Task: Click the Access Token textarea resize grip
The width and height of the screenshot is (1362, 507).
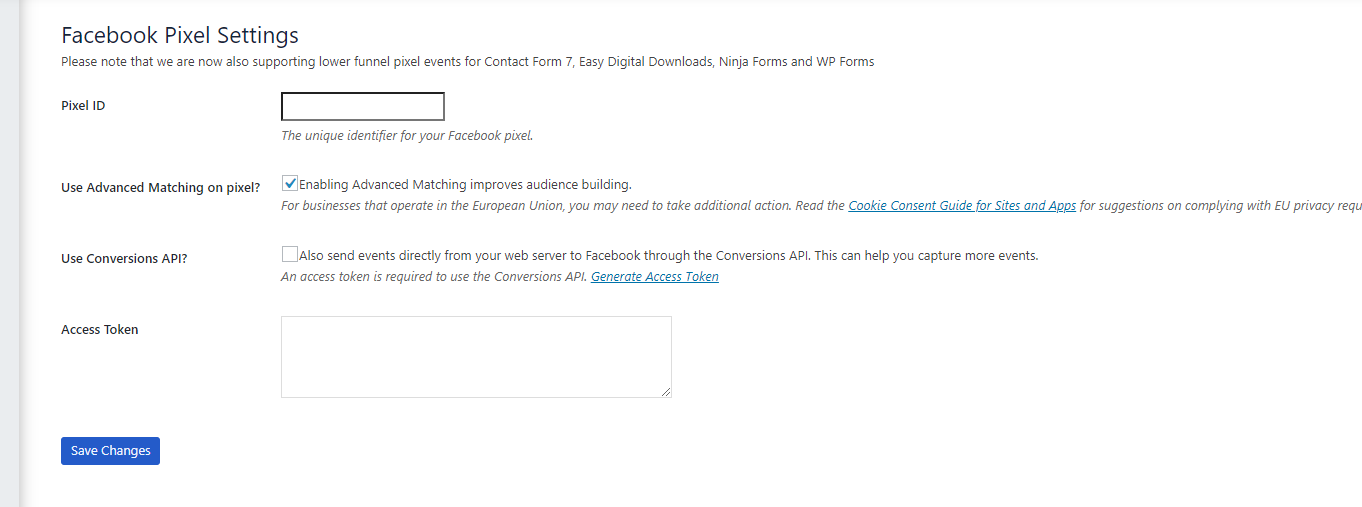Action: click(x=666, y=392)
